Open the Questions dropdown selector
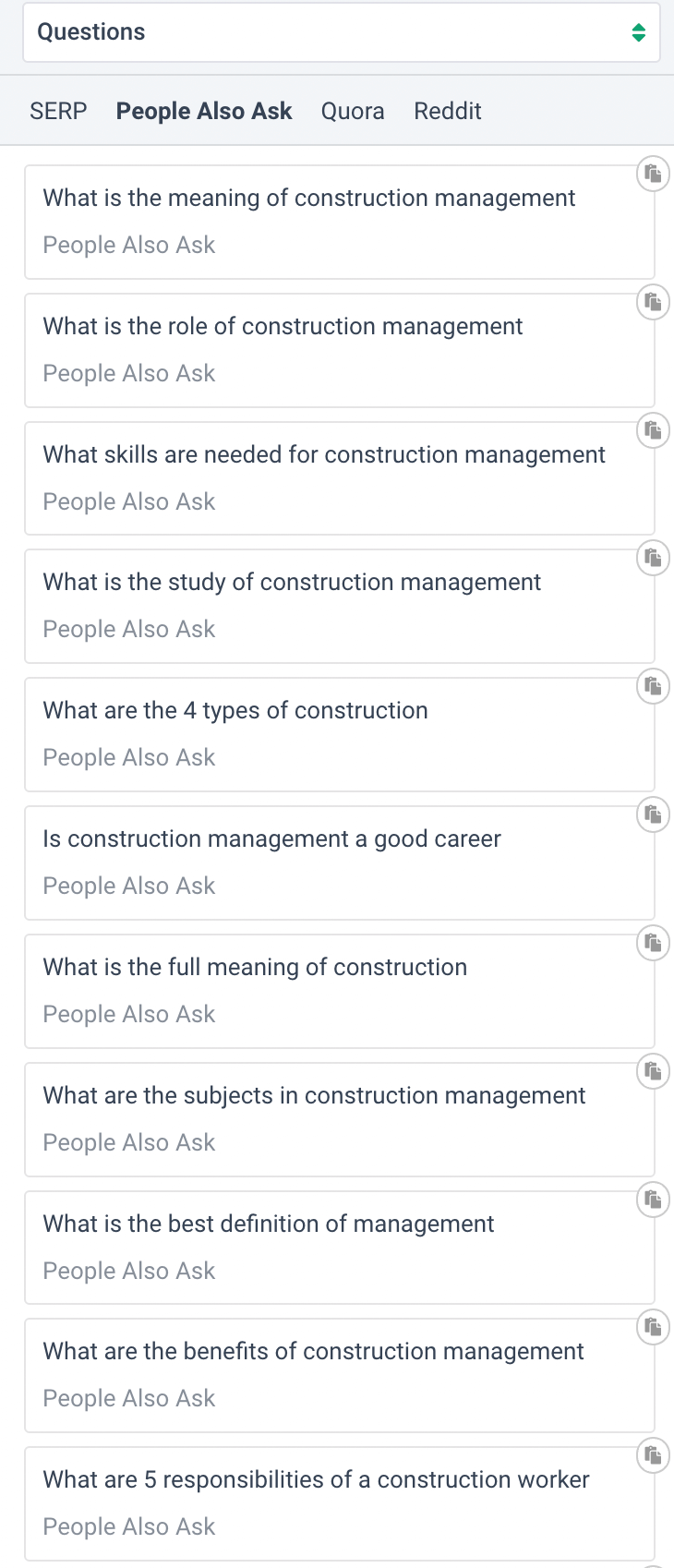The image size is (674, 1568). pos(342,32)
